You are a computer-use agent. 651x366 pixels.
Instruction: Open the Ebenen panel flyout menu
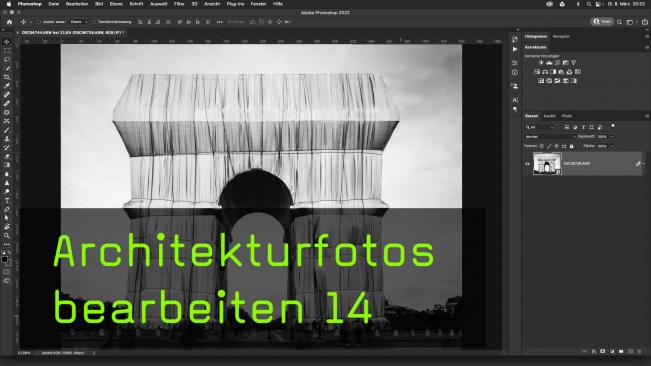647,116
